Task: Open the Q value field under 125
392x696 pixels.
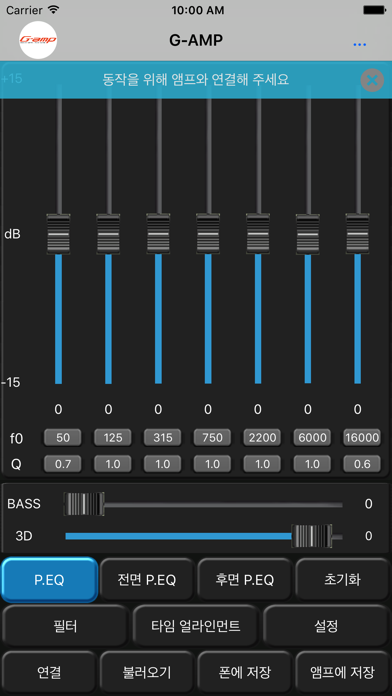Action: tap(113, 464)
